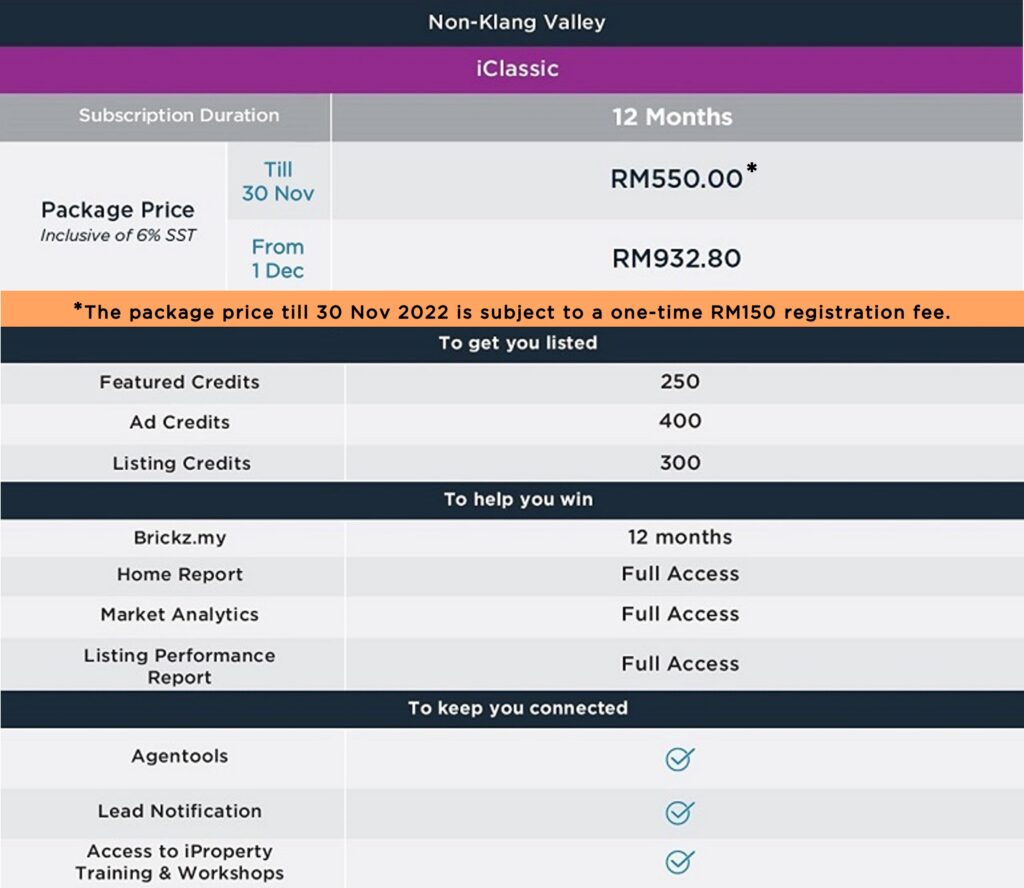The image size is (1024, 888).
Task: Select the Featured Credits value 250
Action: (680, 381)
